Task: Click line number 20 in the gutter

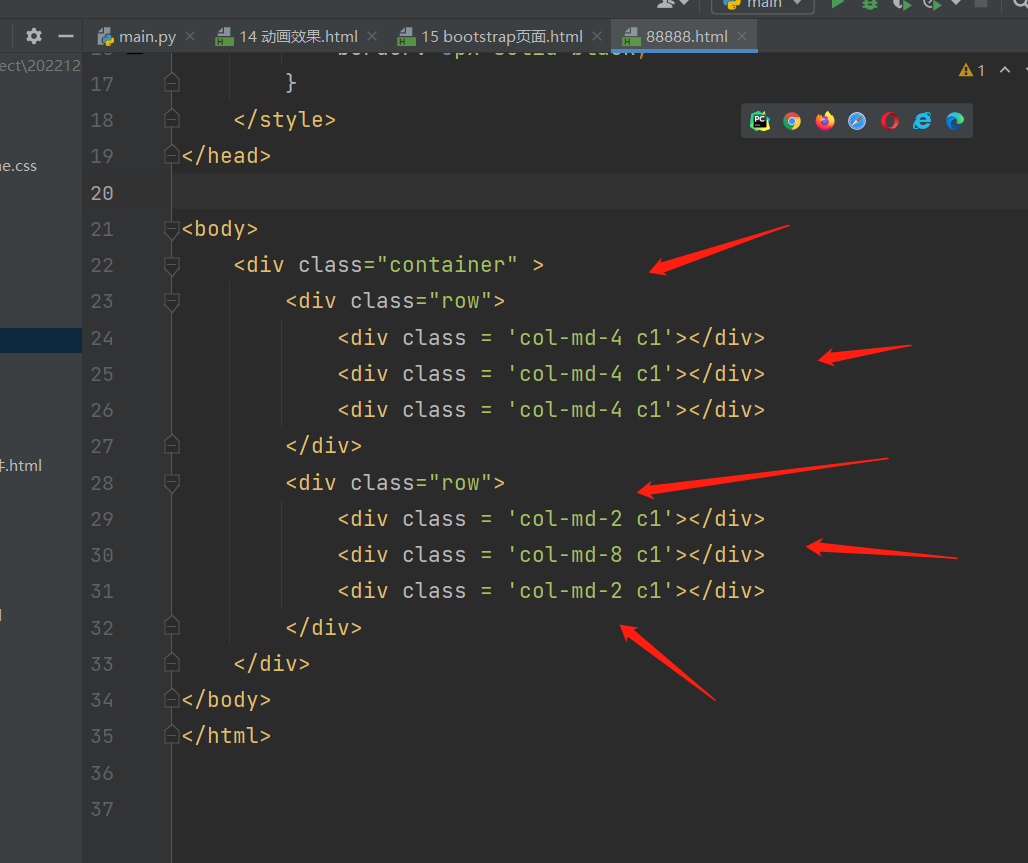Action: pyautogui.click(x=102, y=193)
